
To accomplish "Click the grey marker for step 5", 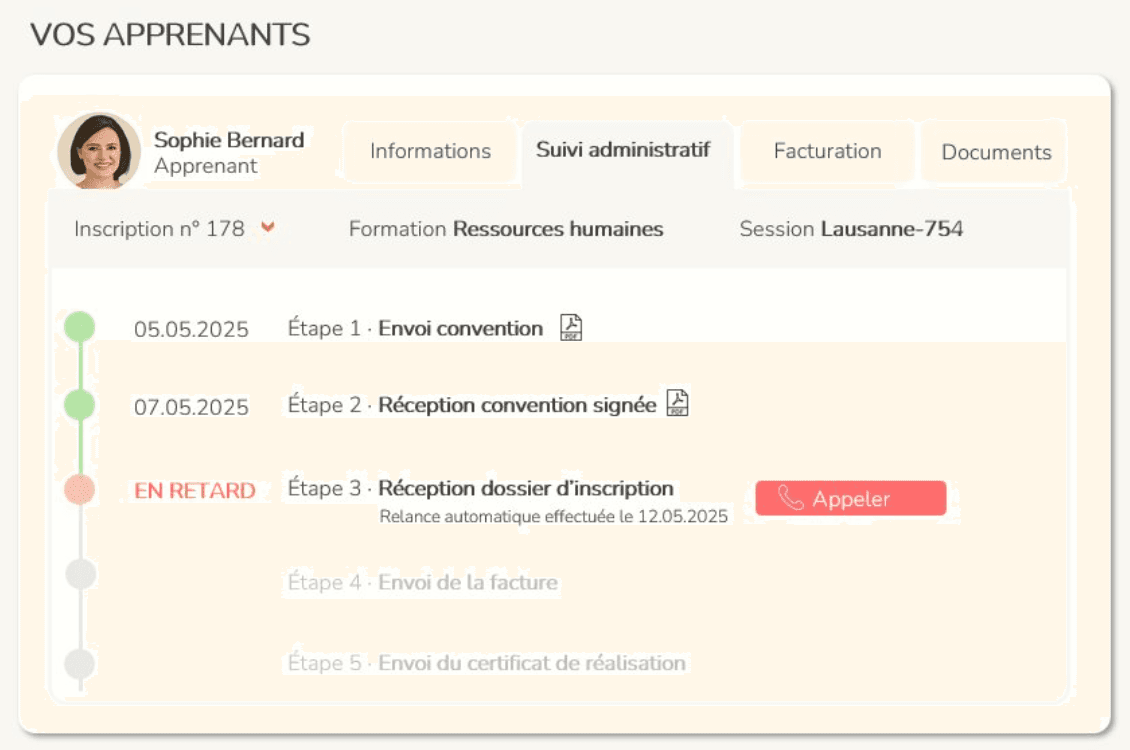I will [80, 663].
